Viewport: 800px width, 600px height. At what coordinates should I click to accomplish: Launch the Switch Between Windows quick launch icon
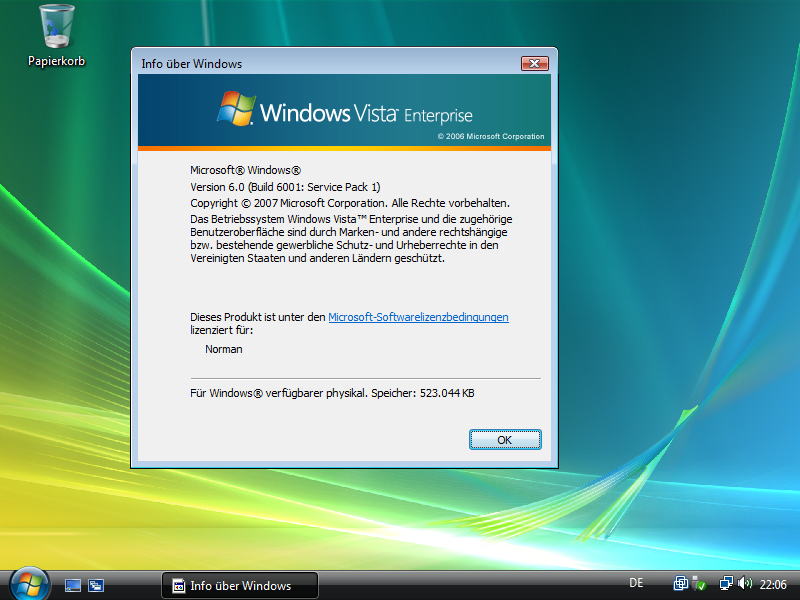click(95, 584)
